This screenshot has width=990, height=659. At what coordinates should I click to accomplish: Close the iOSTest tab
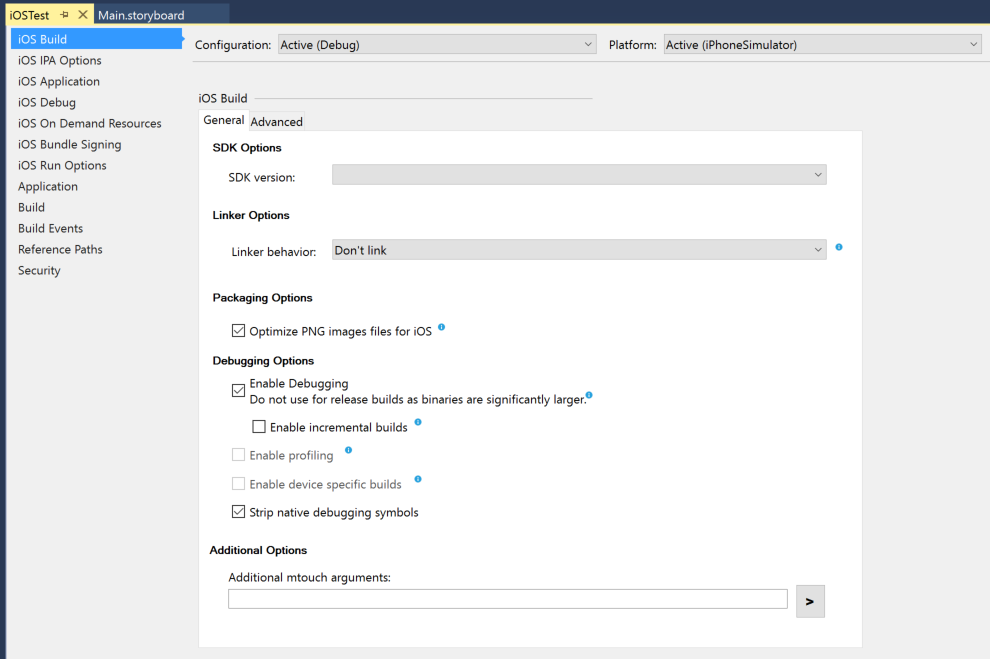coord(83,15)
